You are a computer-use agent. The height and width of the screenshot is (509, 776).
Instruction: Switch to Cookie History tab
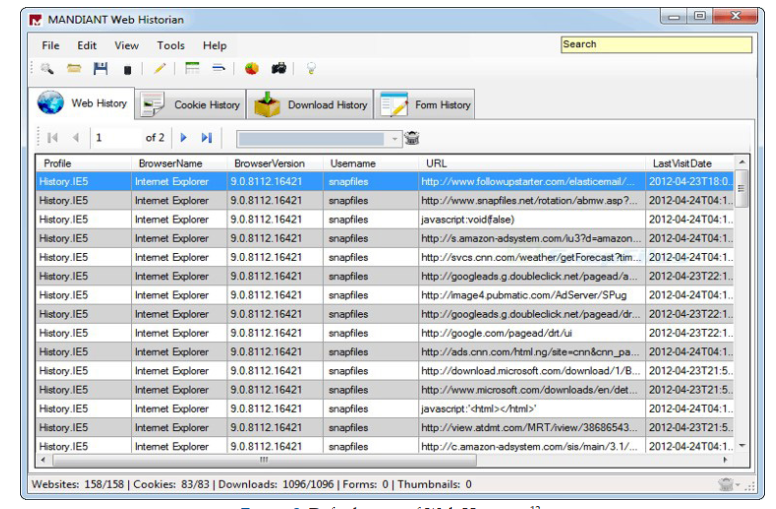coord(191,104)
